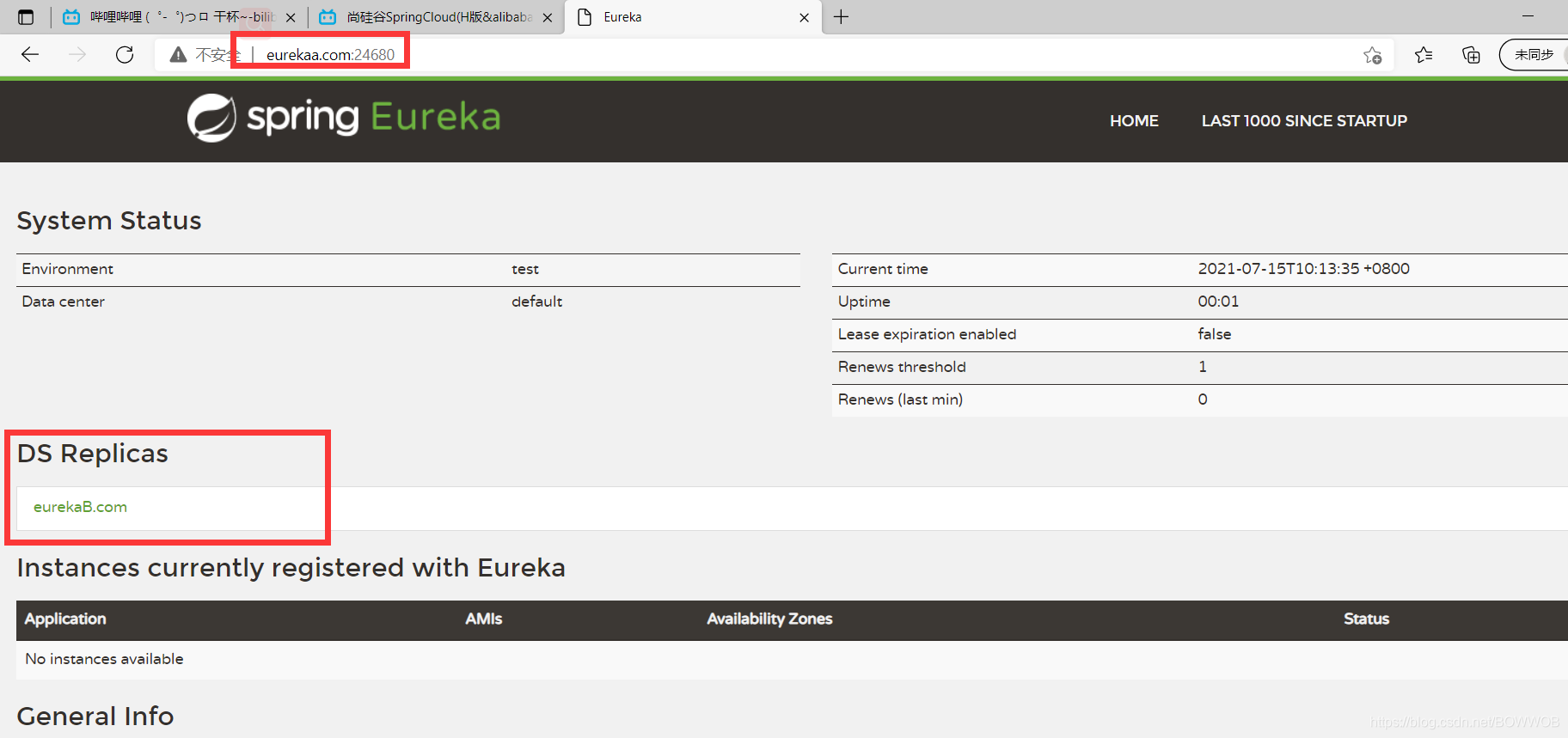Click the 'Renews threshold' label
The image size is (1568, 738).
tap(902, 367)
